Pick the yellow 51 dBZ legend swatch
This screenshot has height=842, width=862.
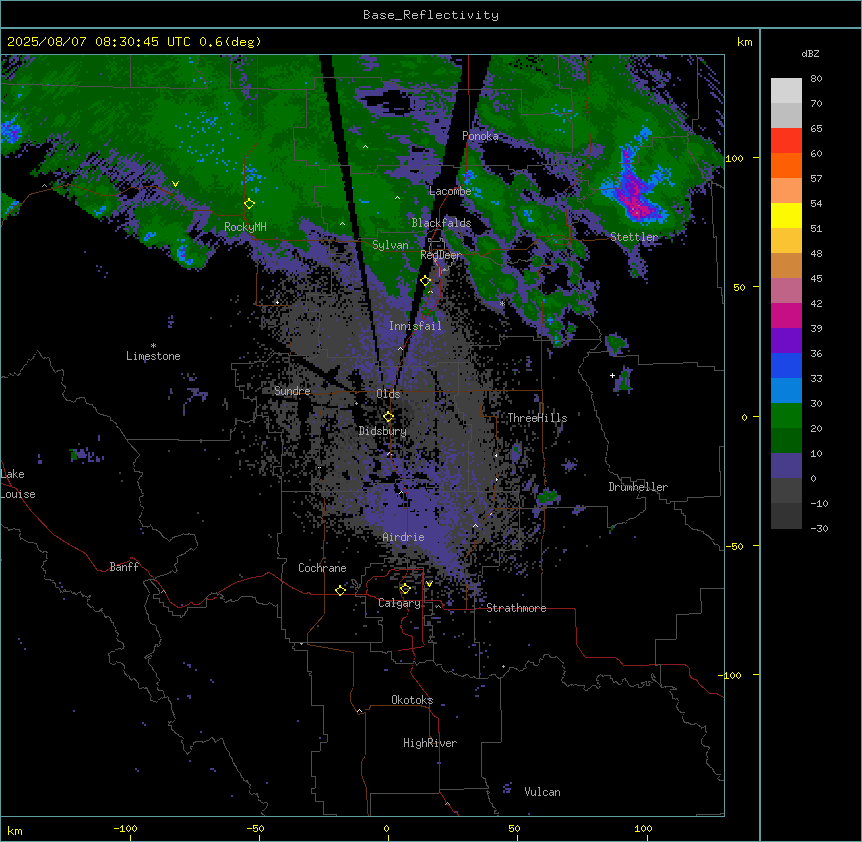786,215
